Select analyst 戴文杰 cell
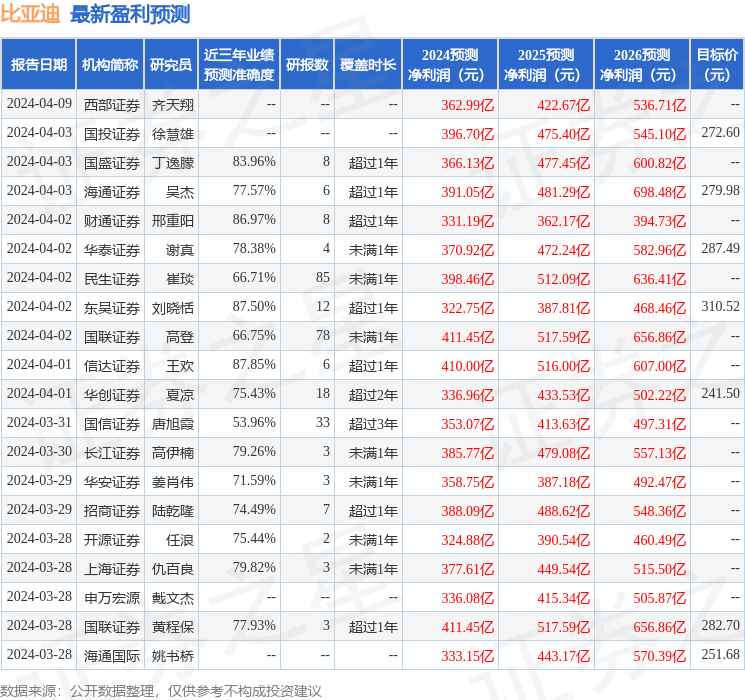 click(172, 598)
